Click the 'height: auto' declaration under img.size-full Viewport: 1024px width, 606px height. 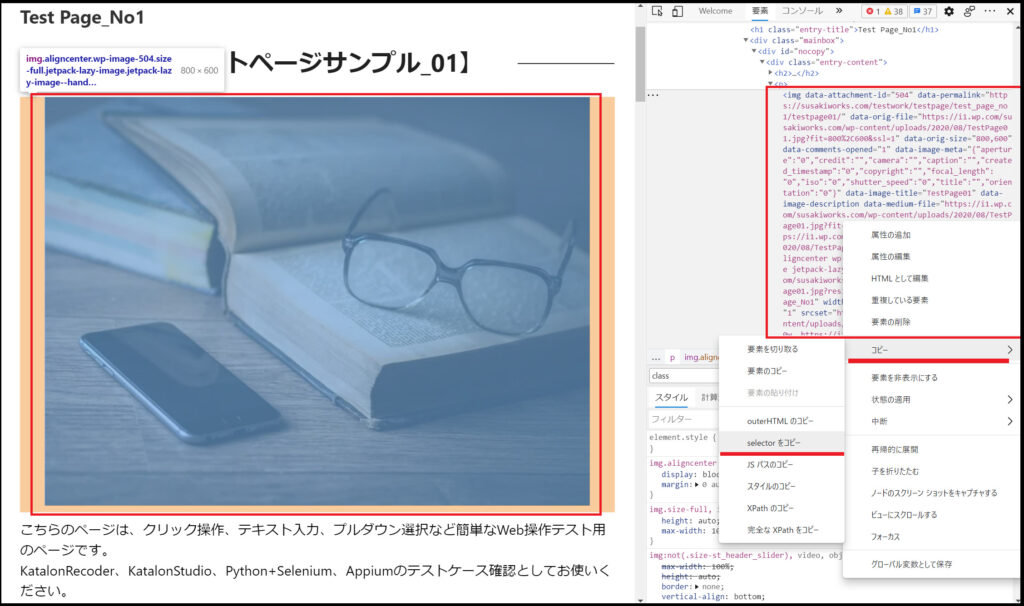pyautogui.click(x=689, y=521)
